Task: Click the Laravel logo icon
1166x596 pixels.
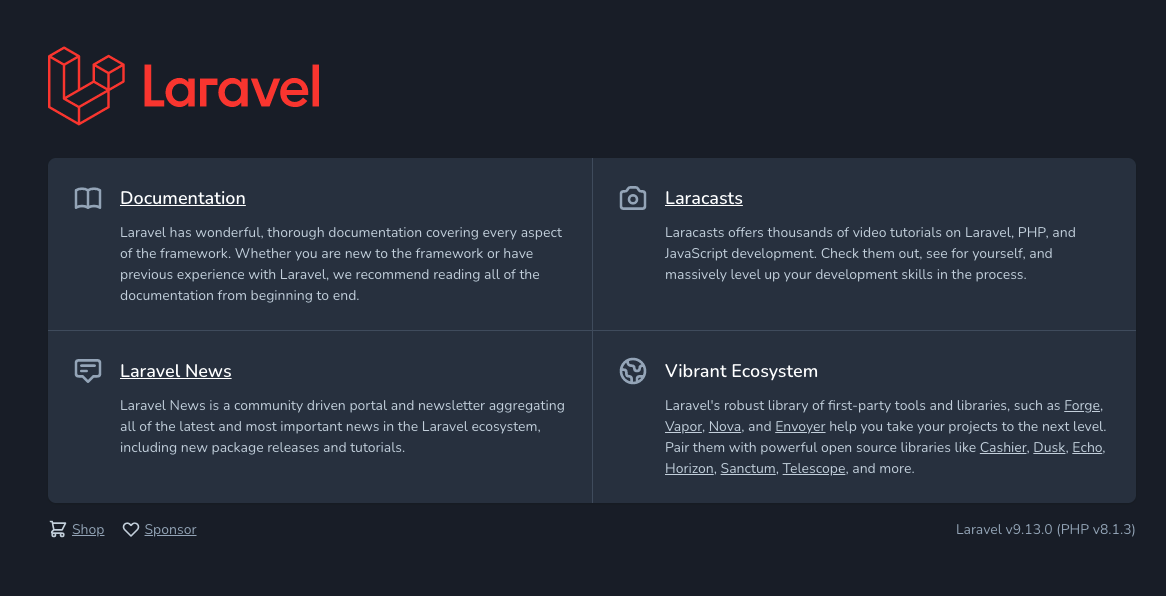Action: pos(86,86)
